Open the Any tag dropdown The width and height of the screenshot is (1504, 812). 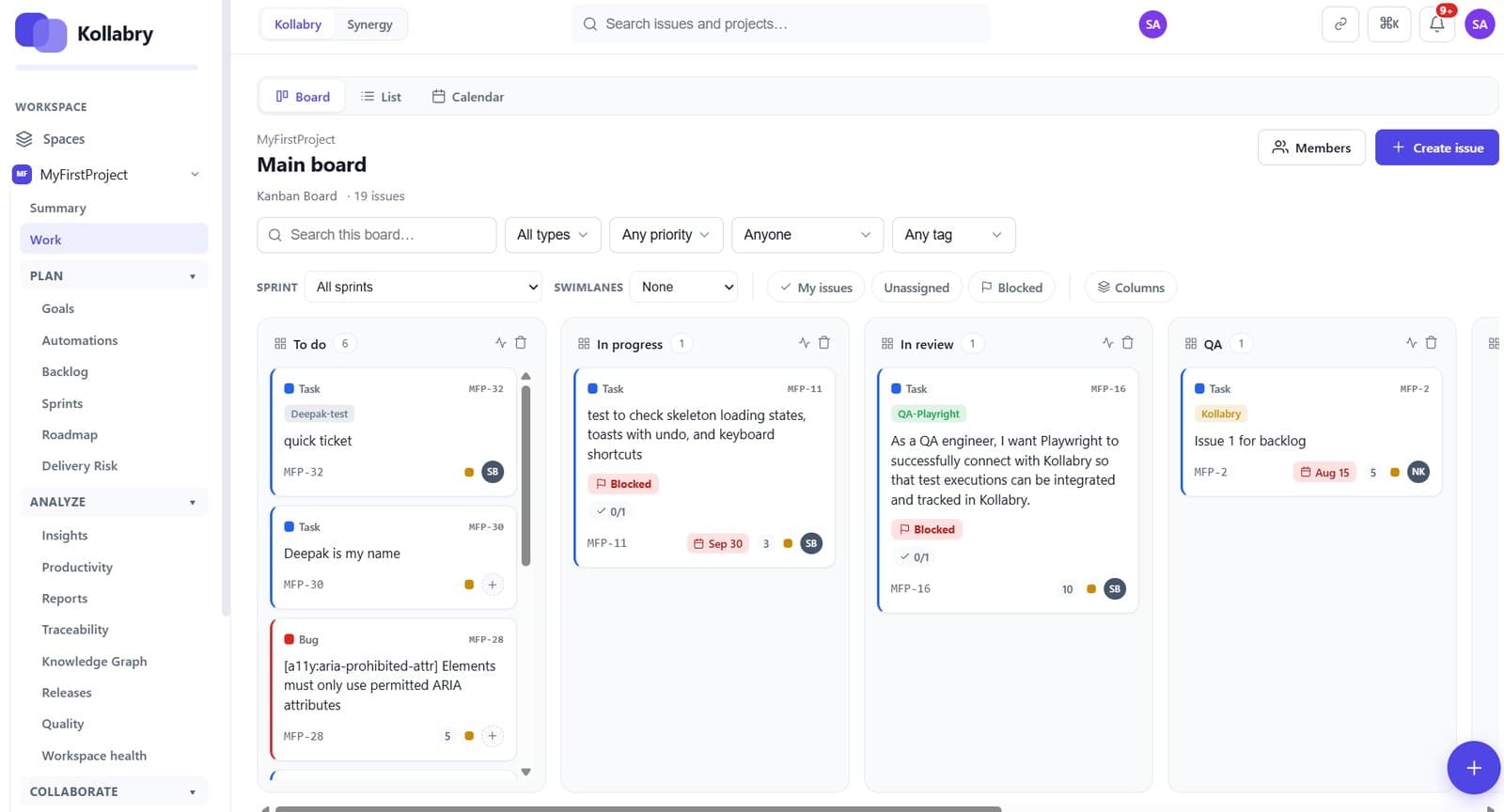click(x=953, y=235)
